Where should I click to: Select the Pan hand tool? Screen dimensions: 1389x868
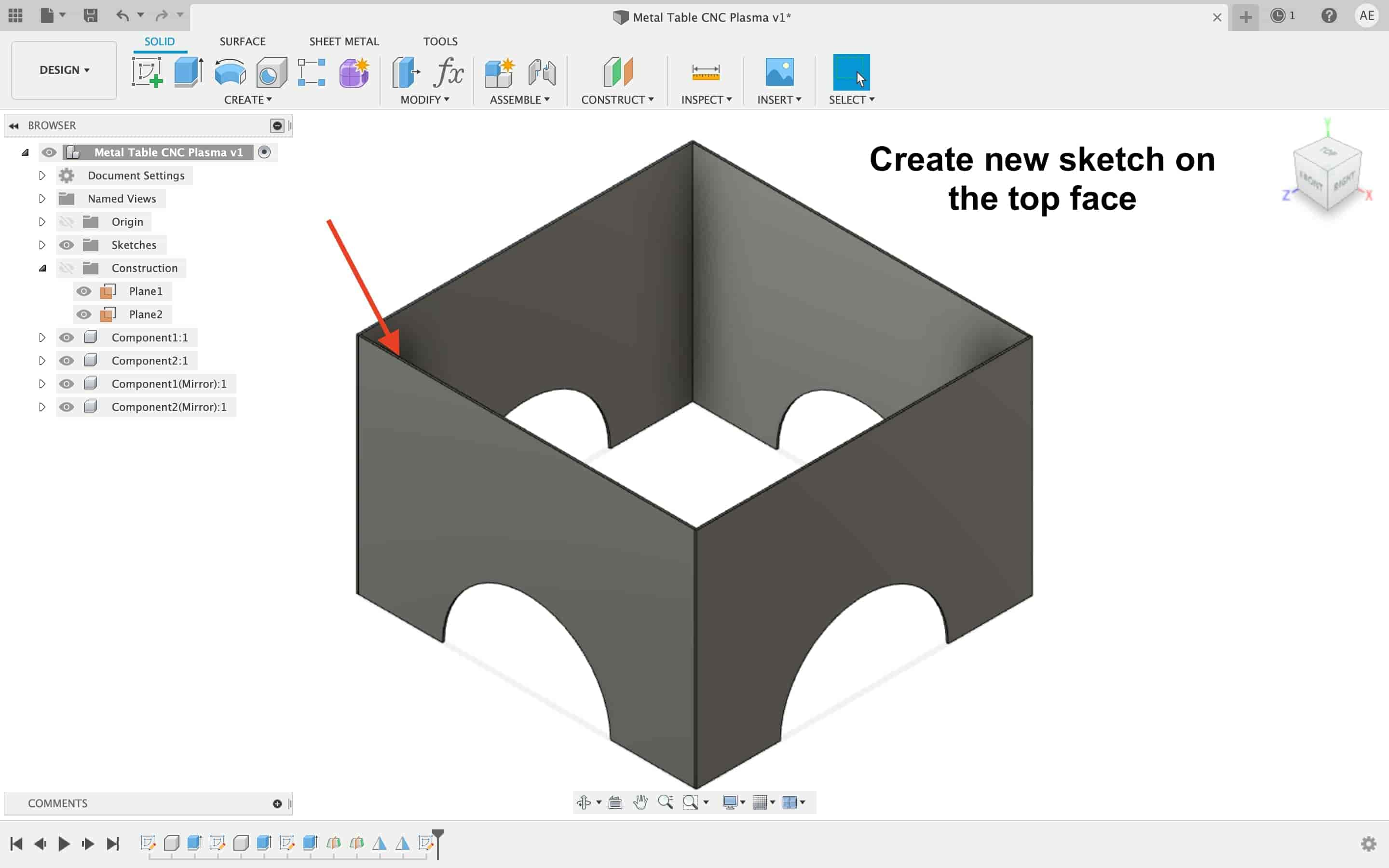pyautogui.click(x=640, y=802)
